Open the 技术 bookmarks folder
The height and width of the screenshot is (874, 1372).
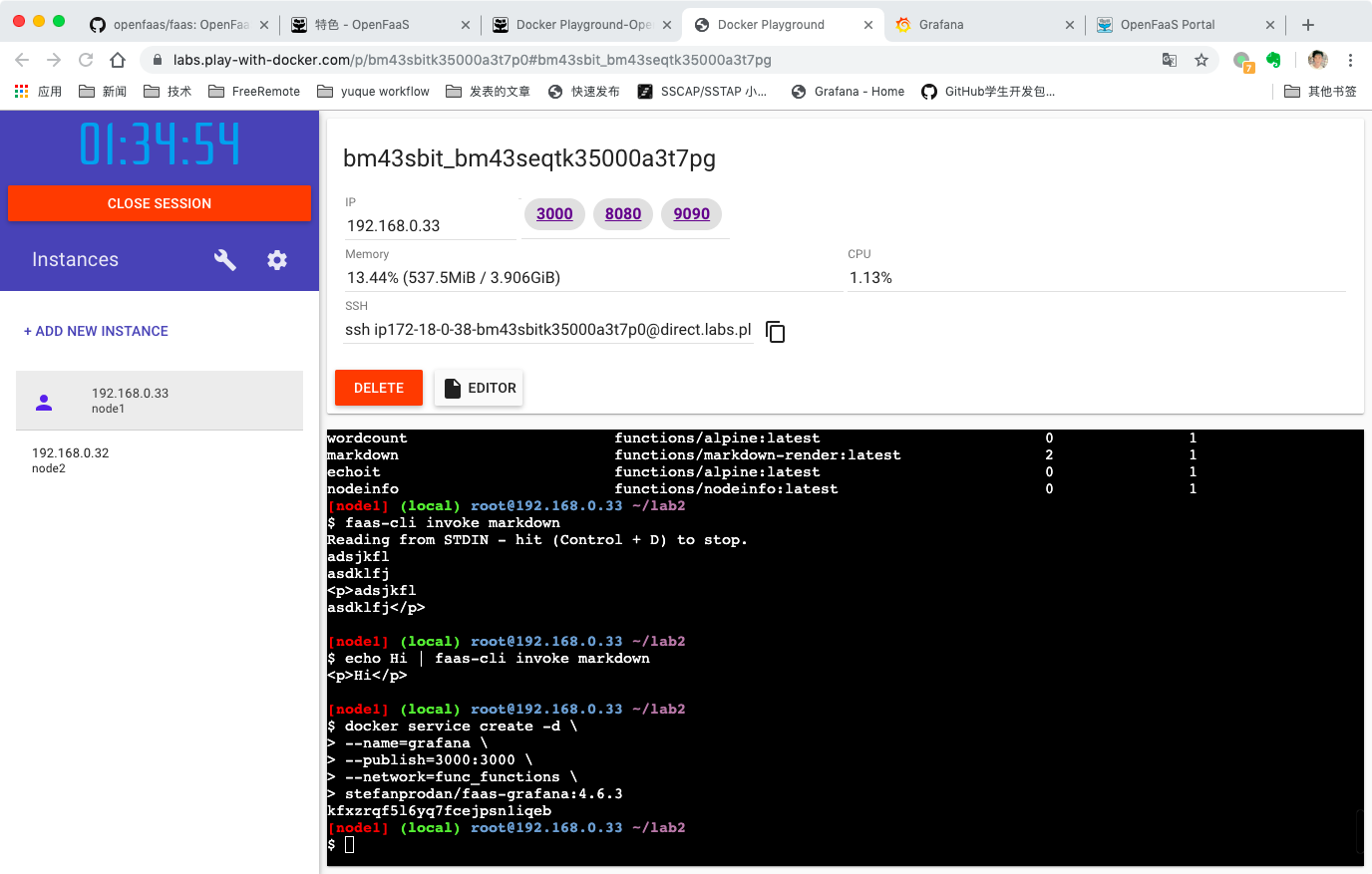click(x=168, y=91)
